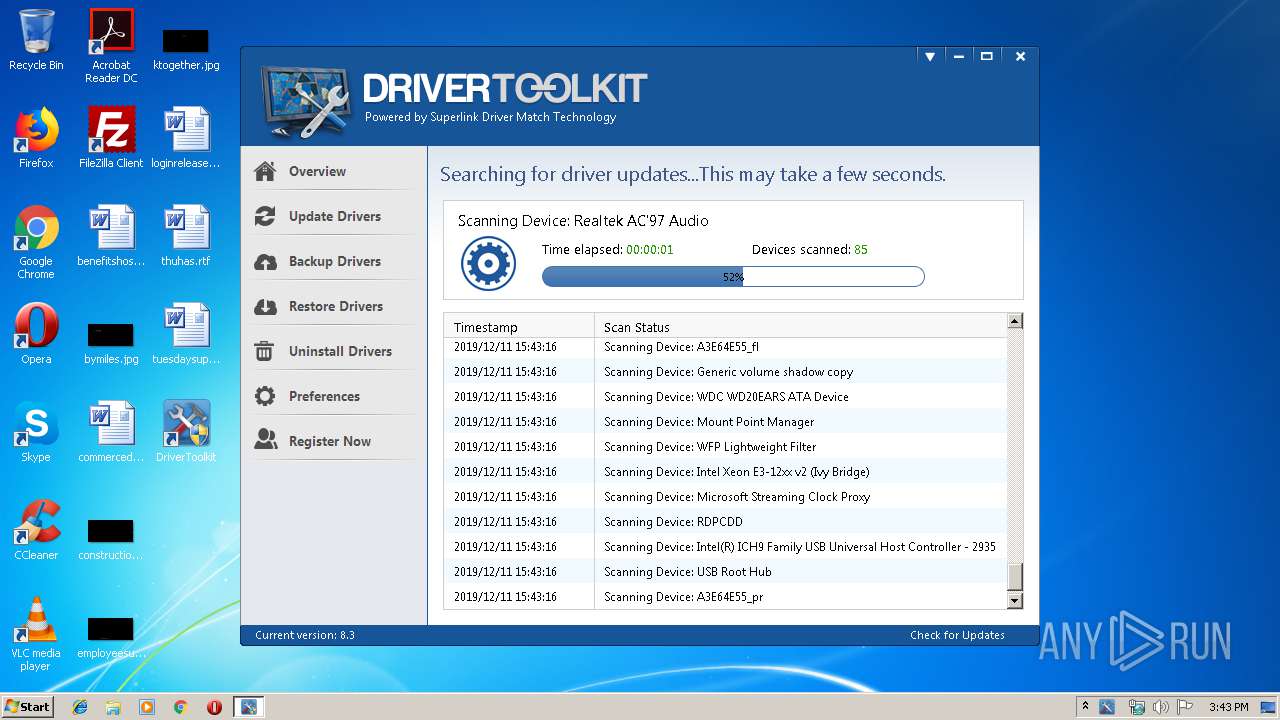Screen dimensions: 1280x720
Task: Click the scan progress bar at 52%
Action: coord(733,277)
